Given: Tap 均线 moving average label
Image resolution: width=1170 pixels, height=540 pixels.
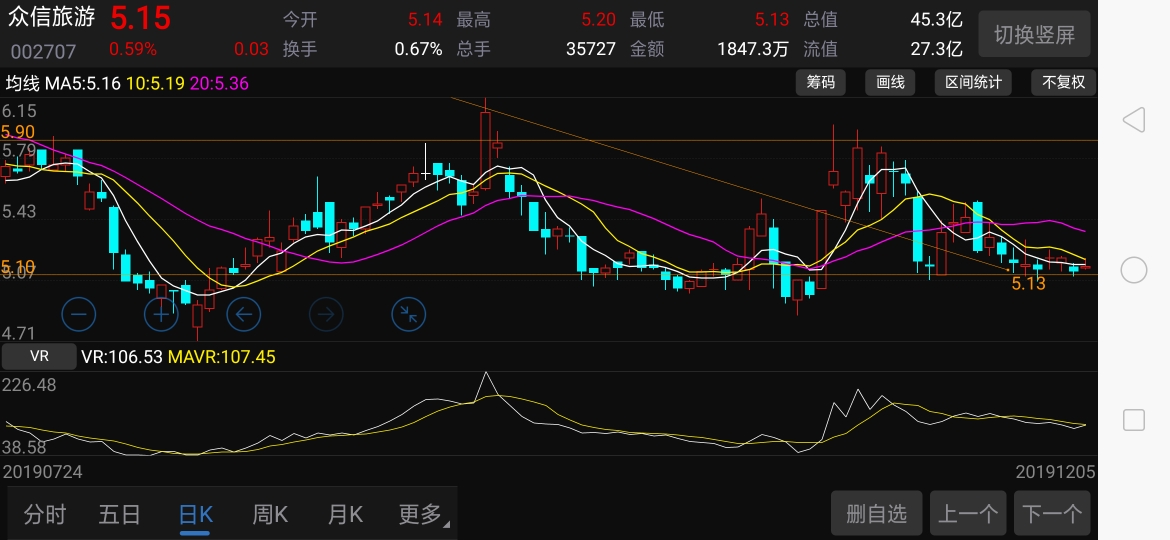Looking at the screenshot, I should click(22, 83).
